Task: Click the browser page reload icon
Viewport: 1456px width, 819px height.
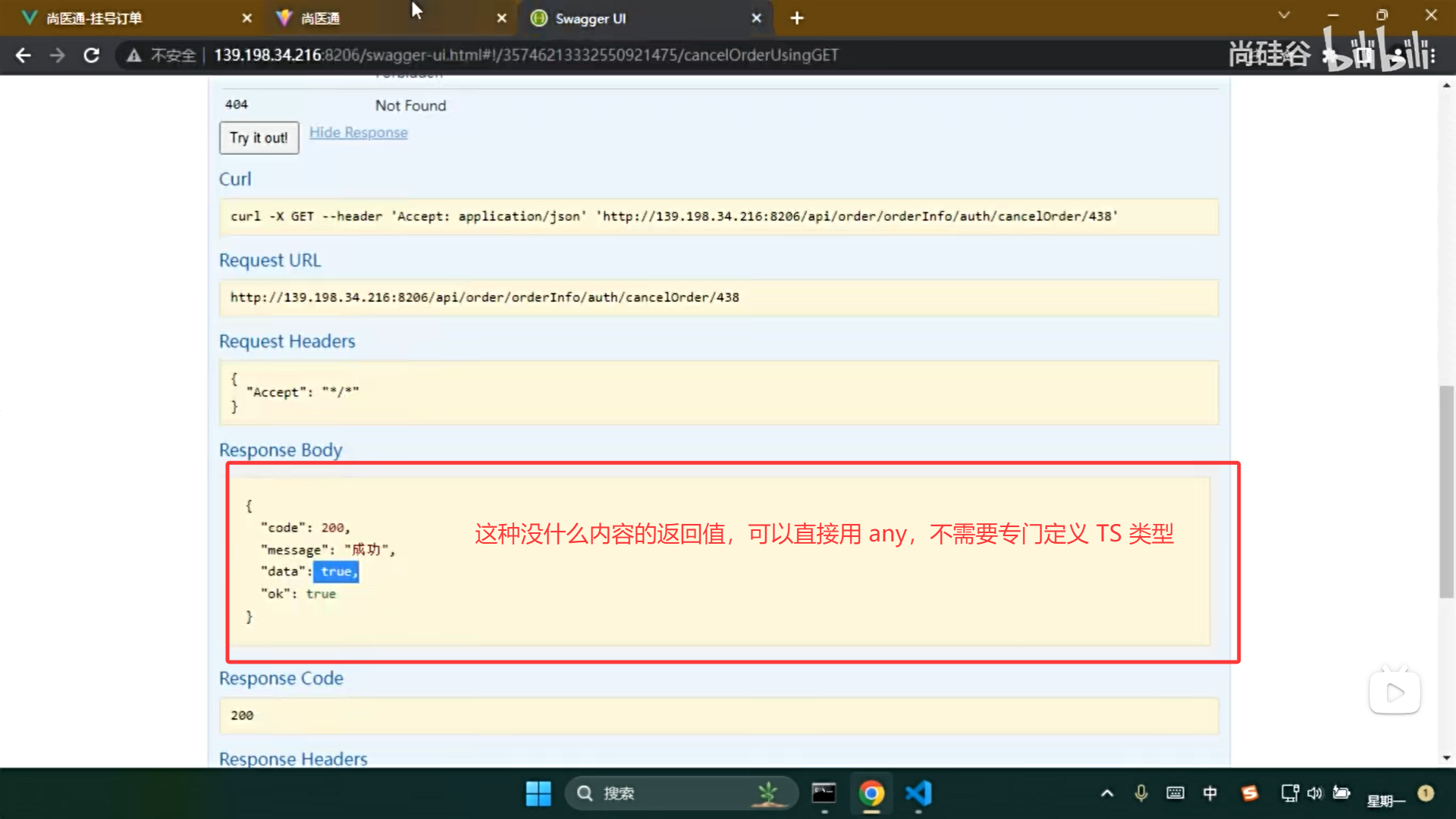Action: pos(91,55)
